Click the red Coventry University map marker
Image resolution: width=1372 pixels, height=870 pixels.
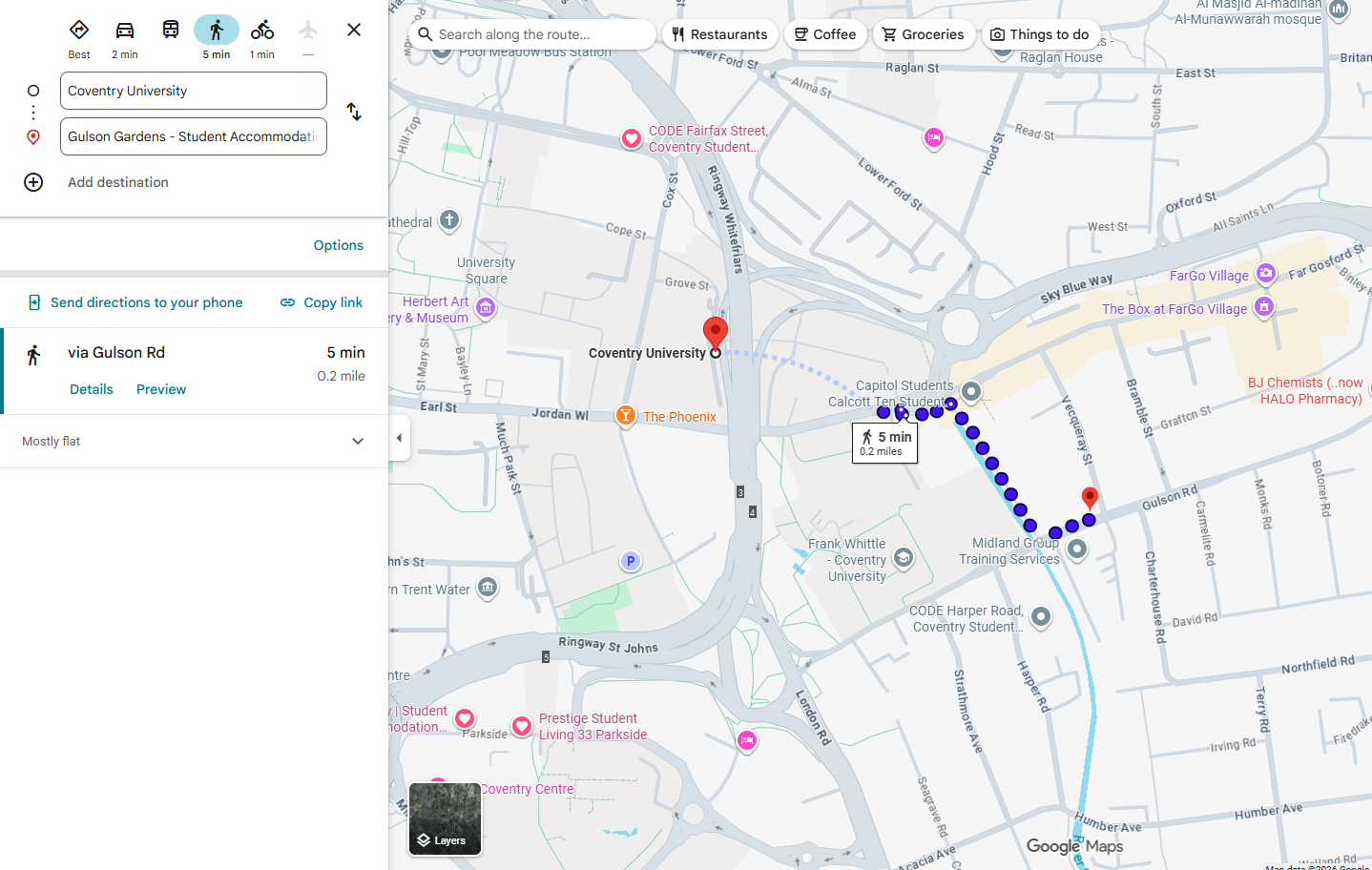coord(716,333)
